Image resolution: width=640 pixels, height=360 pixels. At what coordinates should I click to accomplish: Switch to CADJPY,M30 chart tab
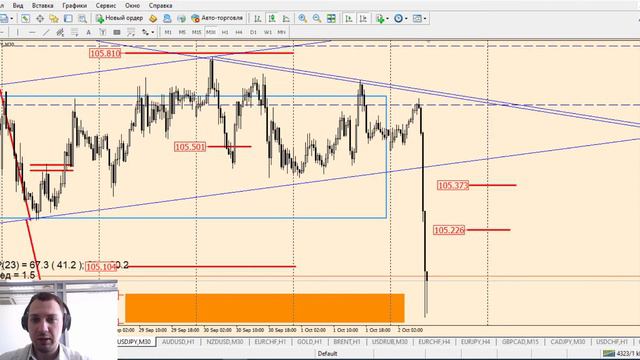568,342
